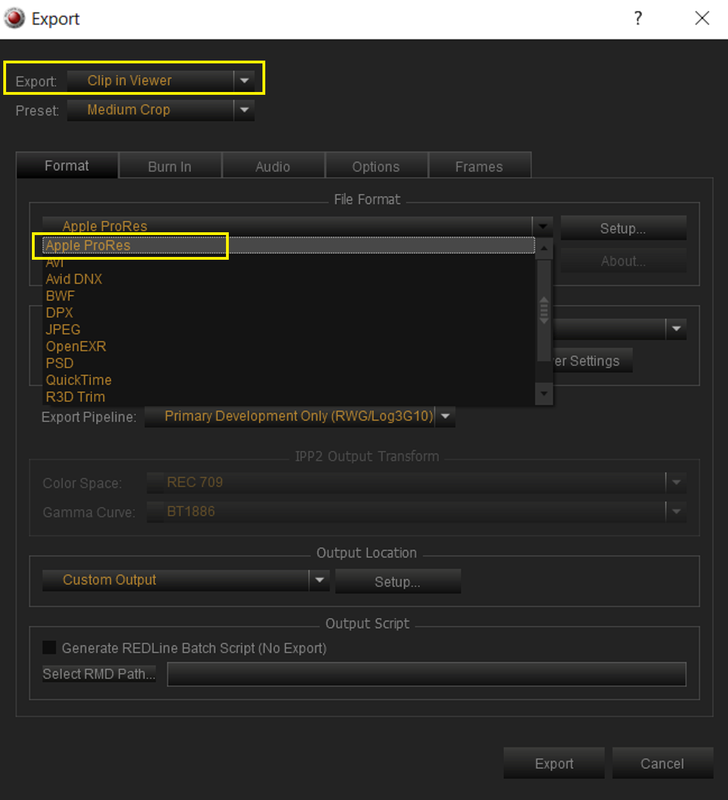Open the dropdown arrow above the Settings button

click(x=676, y=329)
